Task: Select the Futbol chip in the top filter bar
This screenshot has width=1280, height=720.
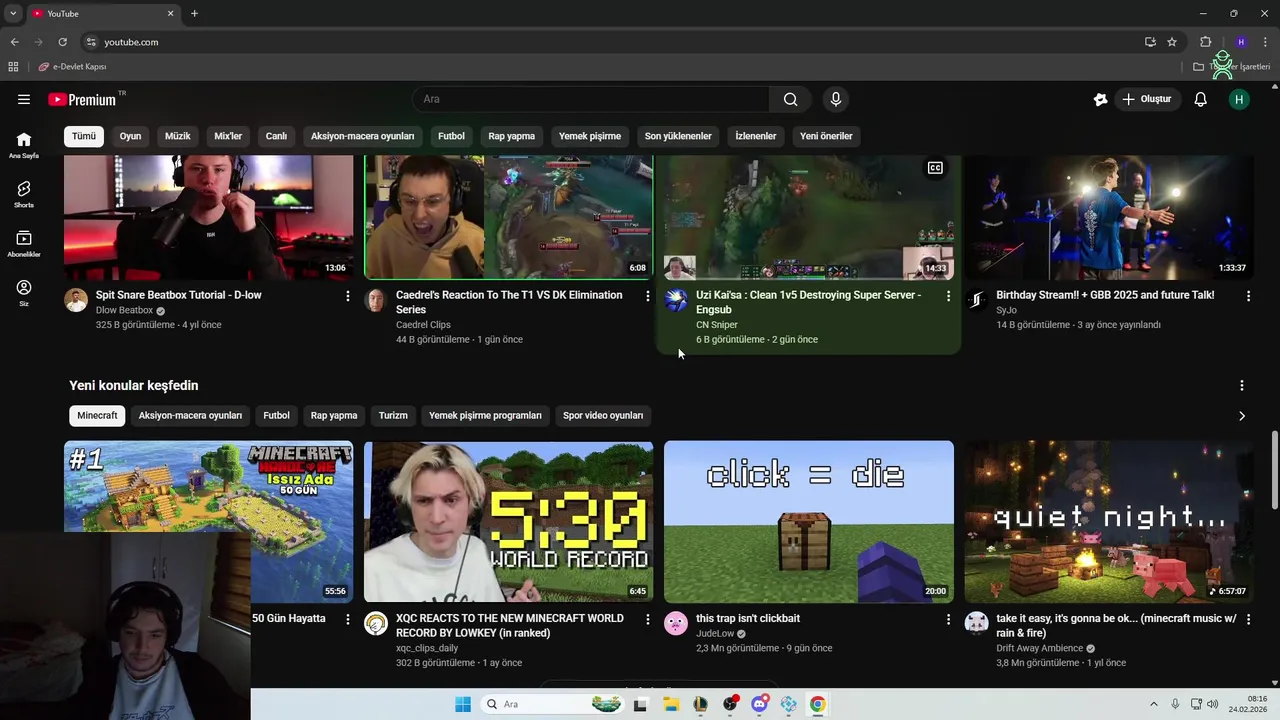Action: [x=451, y=136]
